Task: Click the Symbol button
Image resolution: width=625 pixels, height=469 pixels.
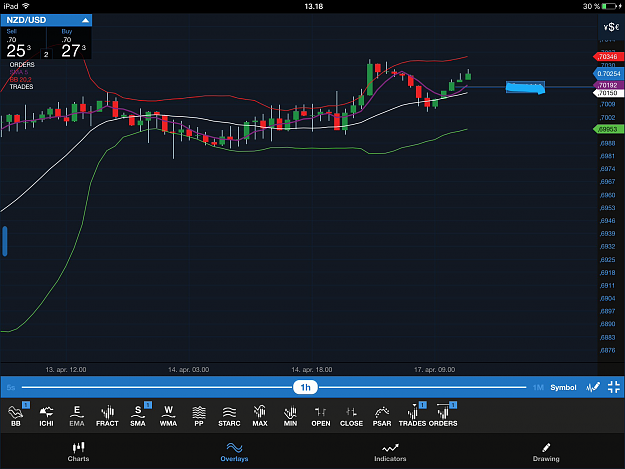Action: coord(563,387)
